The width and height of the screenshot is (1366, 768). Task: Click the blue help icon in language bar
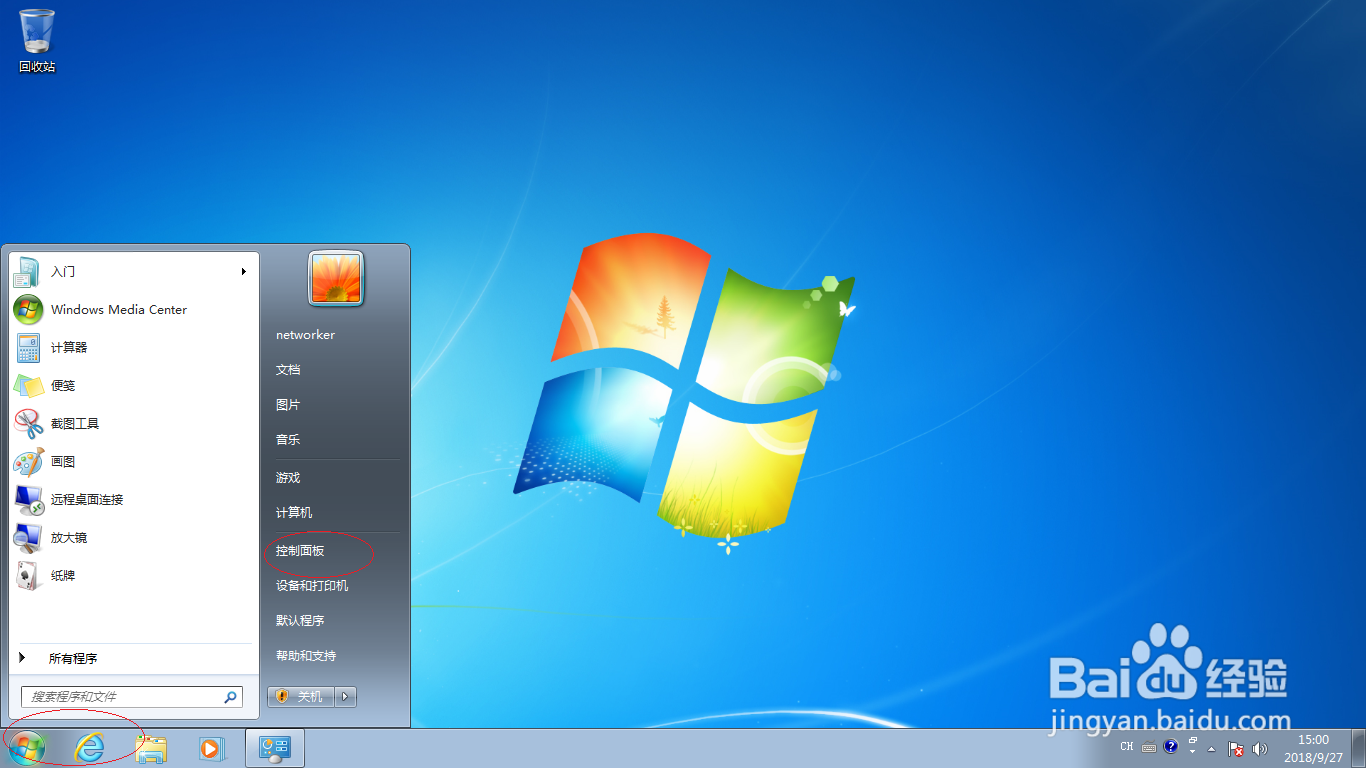[1171, 747]
